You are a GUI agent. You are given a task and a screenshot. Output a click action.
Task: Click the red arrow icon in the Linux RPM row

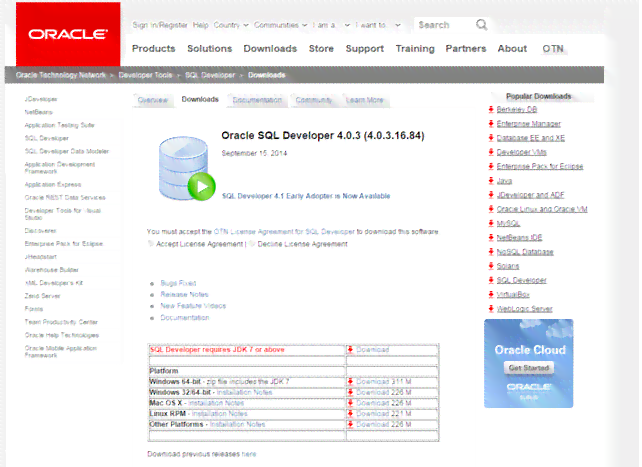(x=350, y=413)
